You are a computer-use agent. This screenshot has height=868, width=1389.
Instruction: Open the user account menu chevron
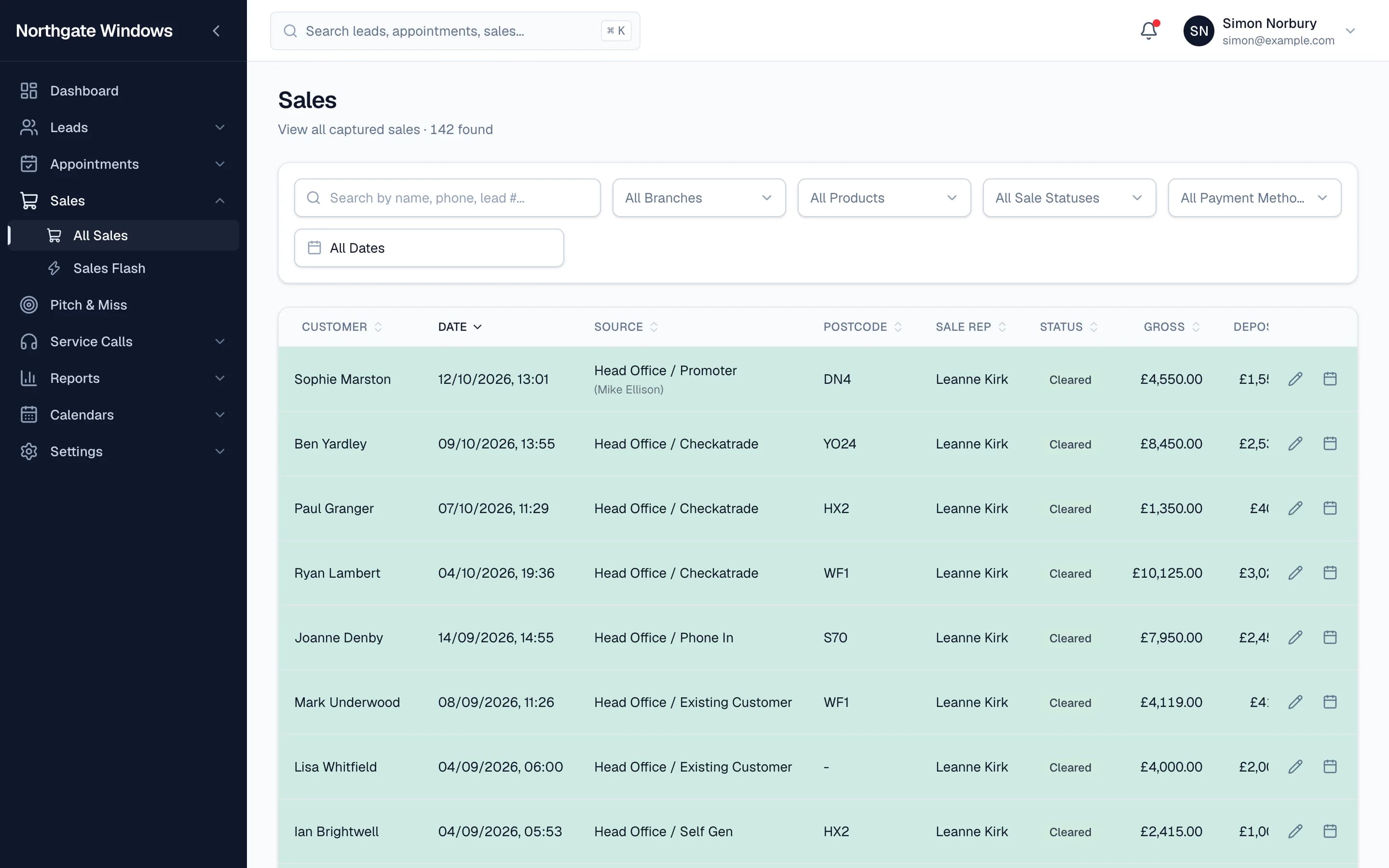(1350, 31)
